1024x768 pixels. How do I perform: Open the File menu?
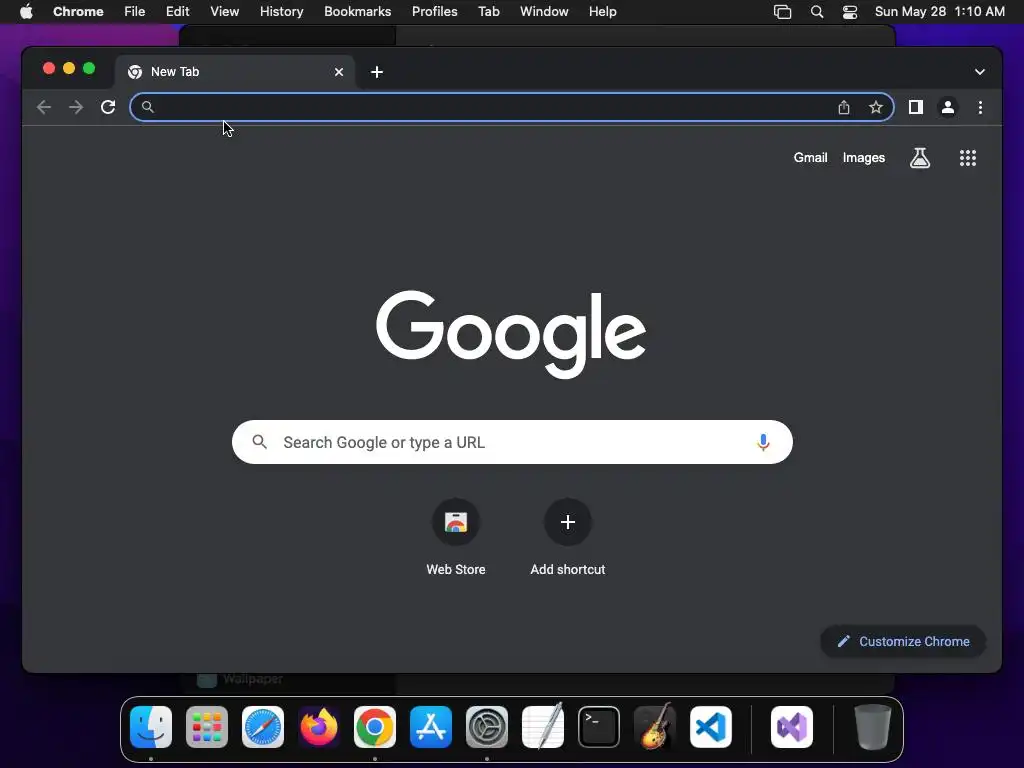tap(135, 12)
